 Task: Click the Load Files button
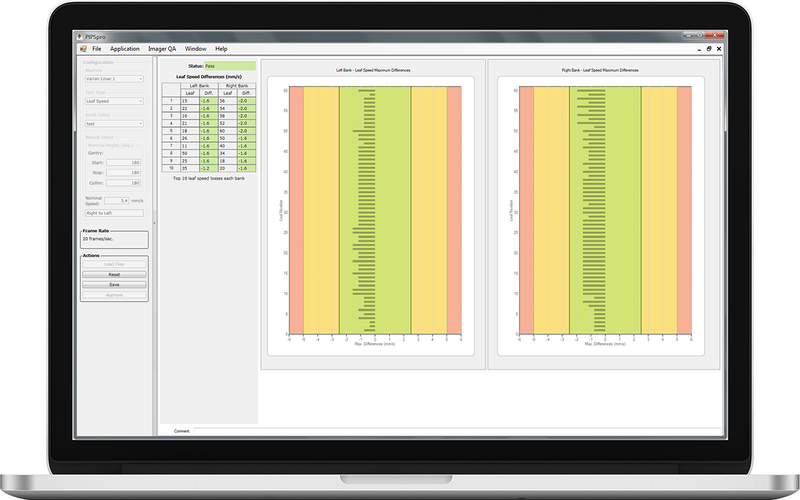tap(114, 264)
